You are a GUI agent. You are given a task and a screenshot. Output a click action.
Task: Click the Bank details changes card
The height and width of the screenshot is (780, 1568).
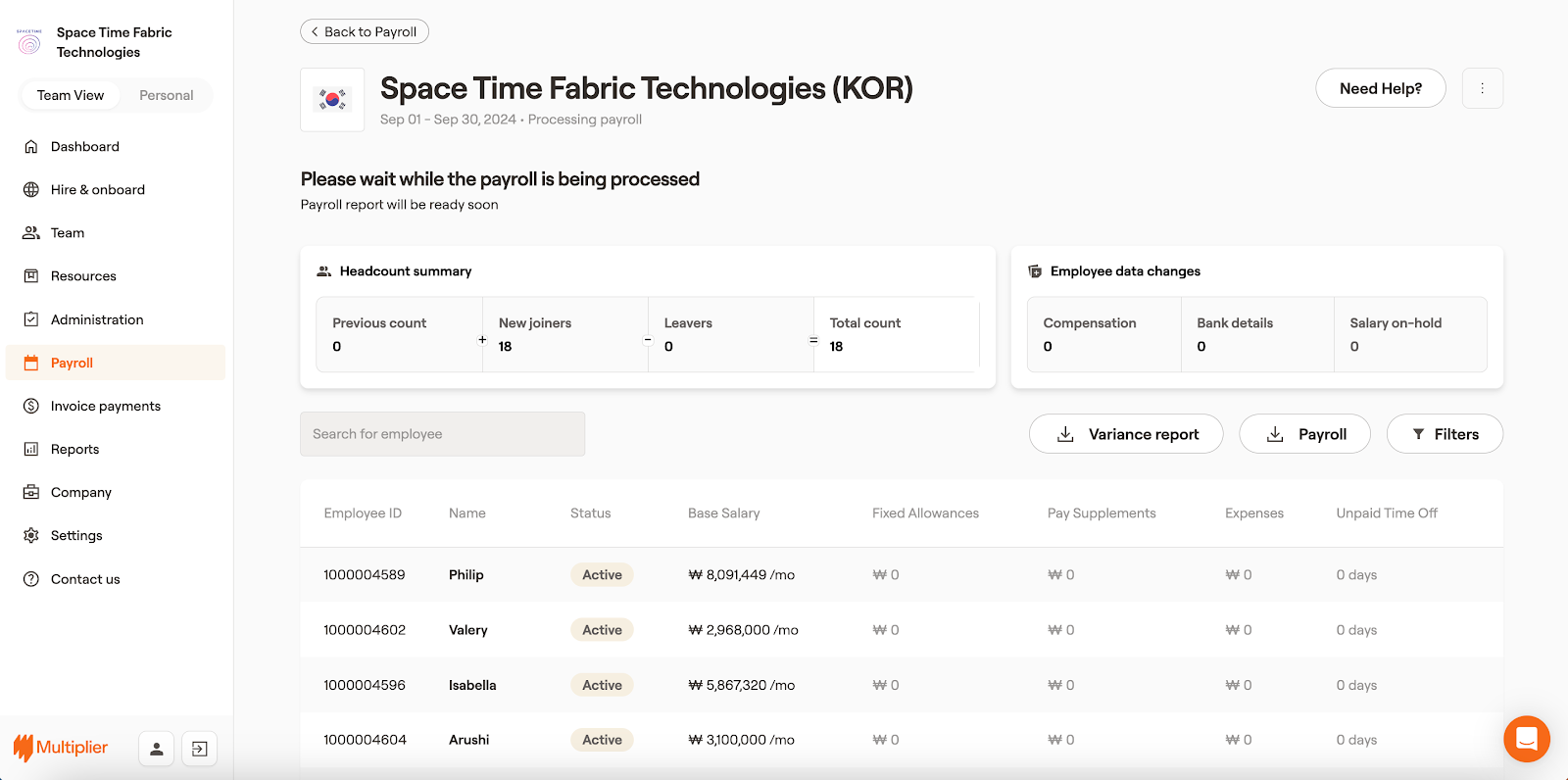1257,334
